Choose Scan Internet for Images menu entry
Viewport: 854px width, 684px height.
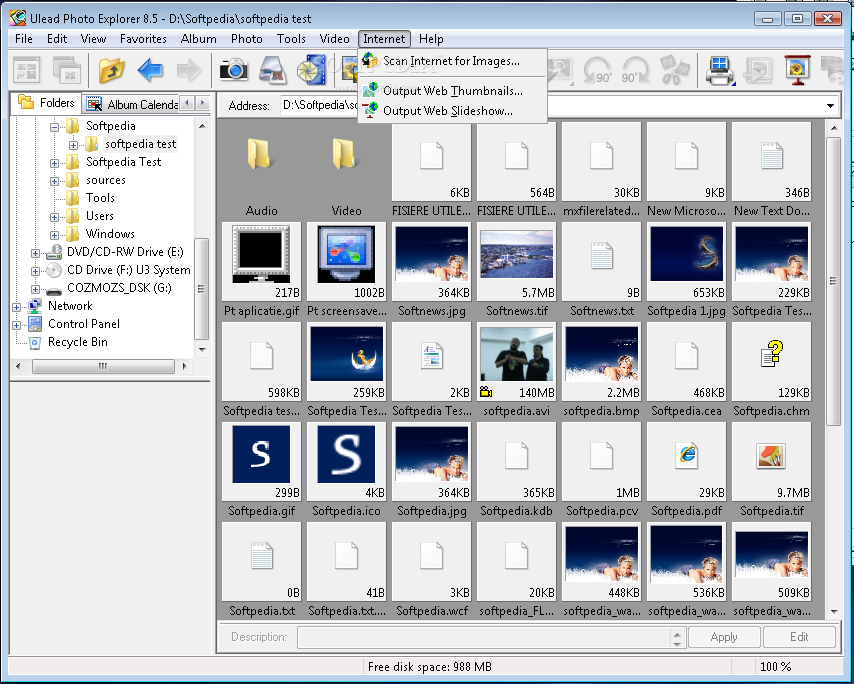(453, 60)
